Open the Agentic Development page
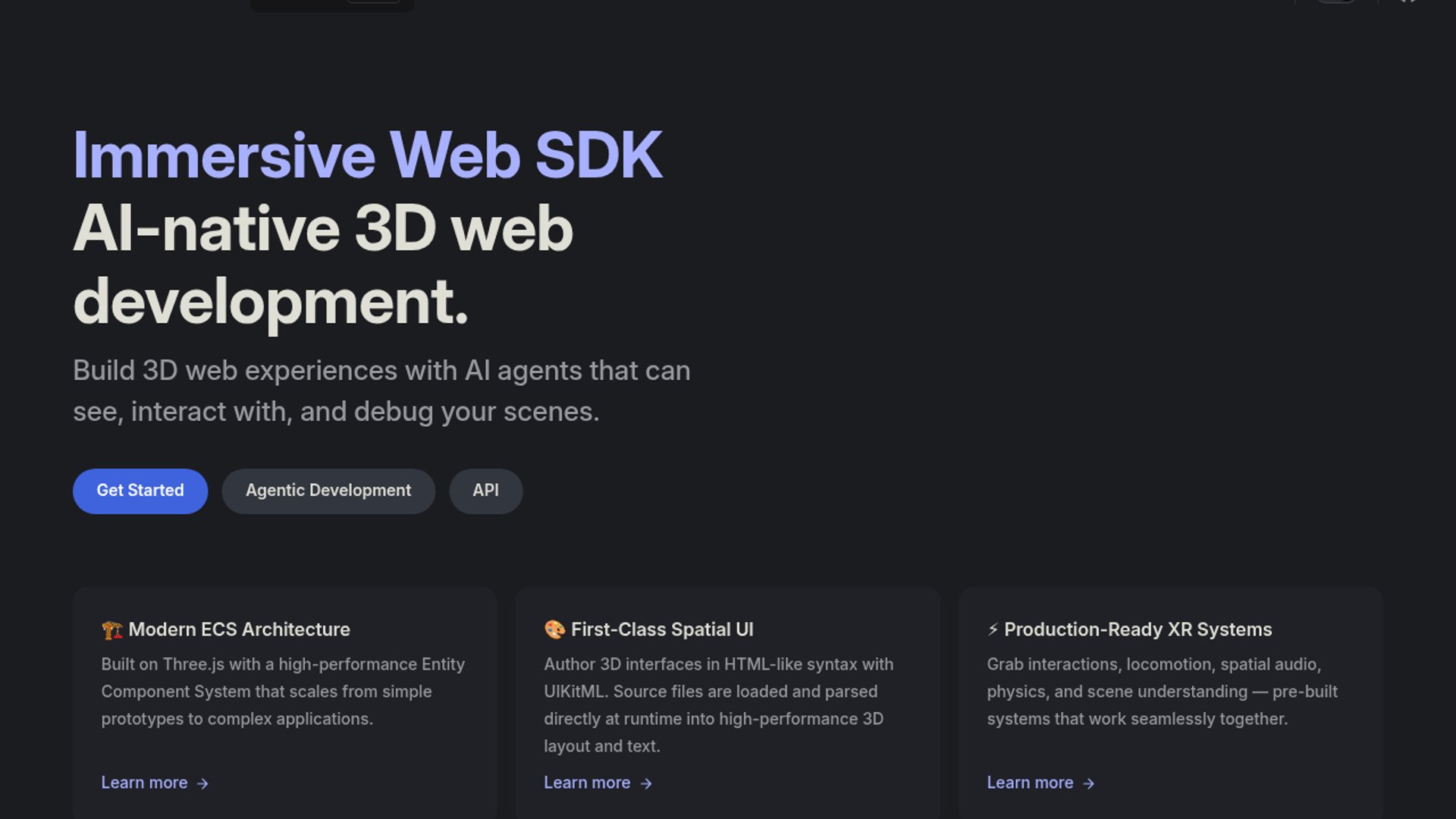The image size is (1456, 819). [x=328, y=491]
